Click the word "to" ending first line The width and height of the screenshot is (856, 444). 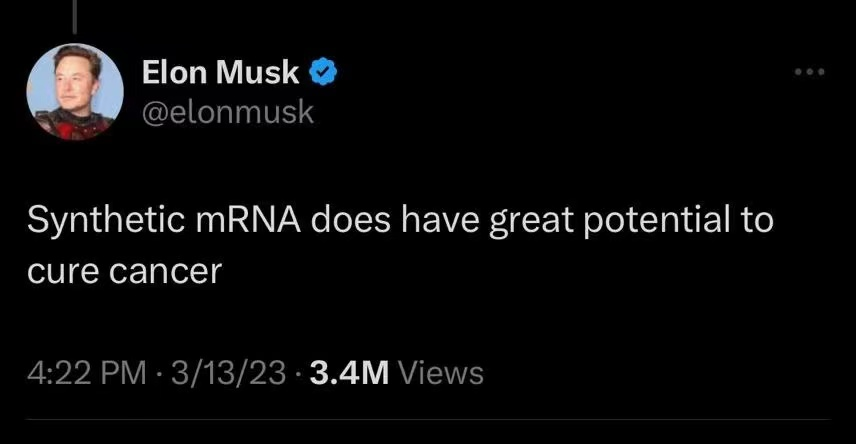(x=758, y=221)
